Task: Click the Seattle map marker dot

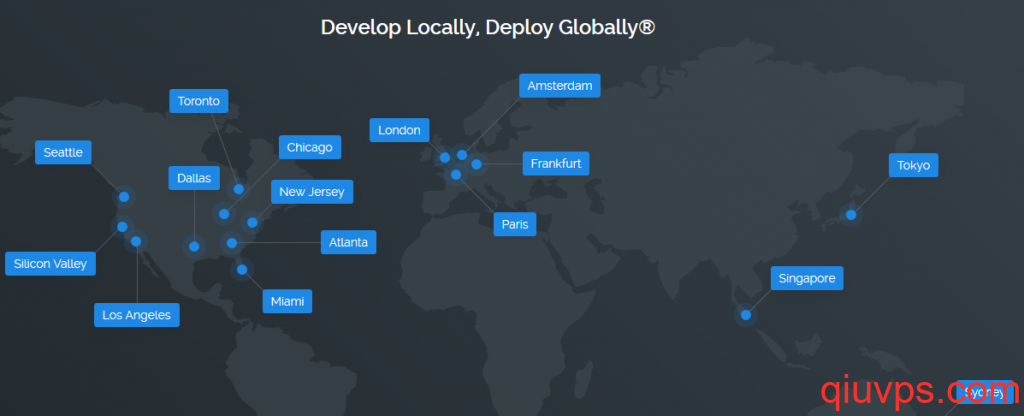Action: point(124,197)
